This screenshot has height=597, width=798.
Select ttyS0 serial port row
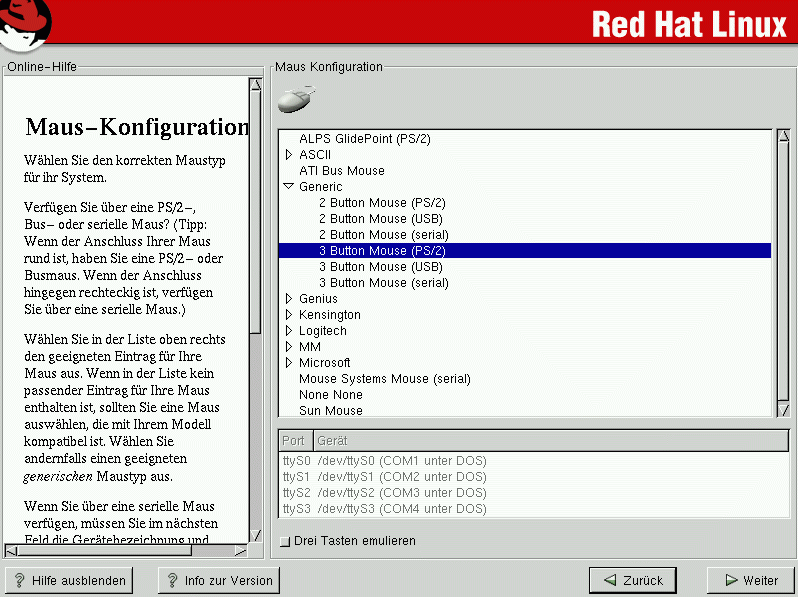click(384, 461)
